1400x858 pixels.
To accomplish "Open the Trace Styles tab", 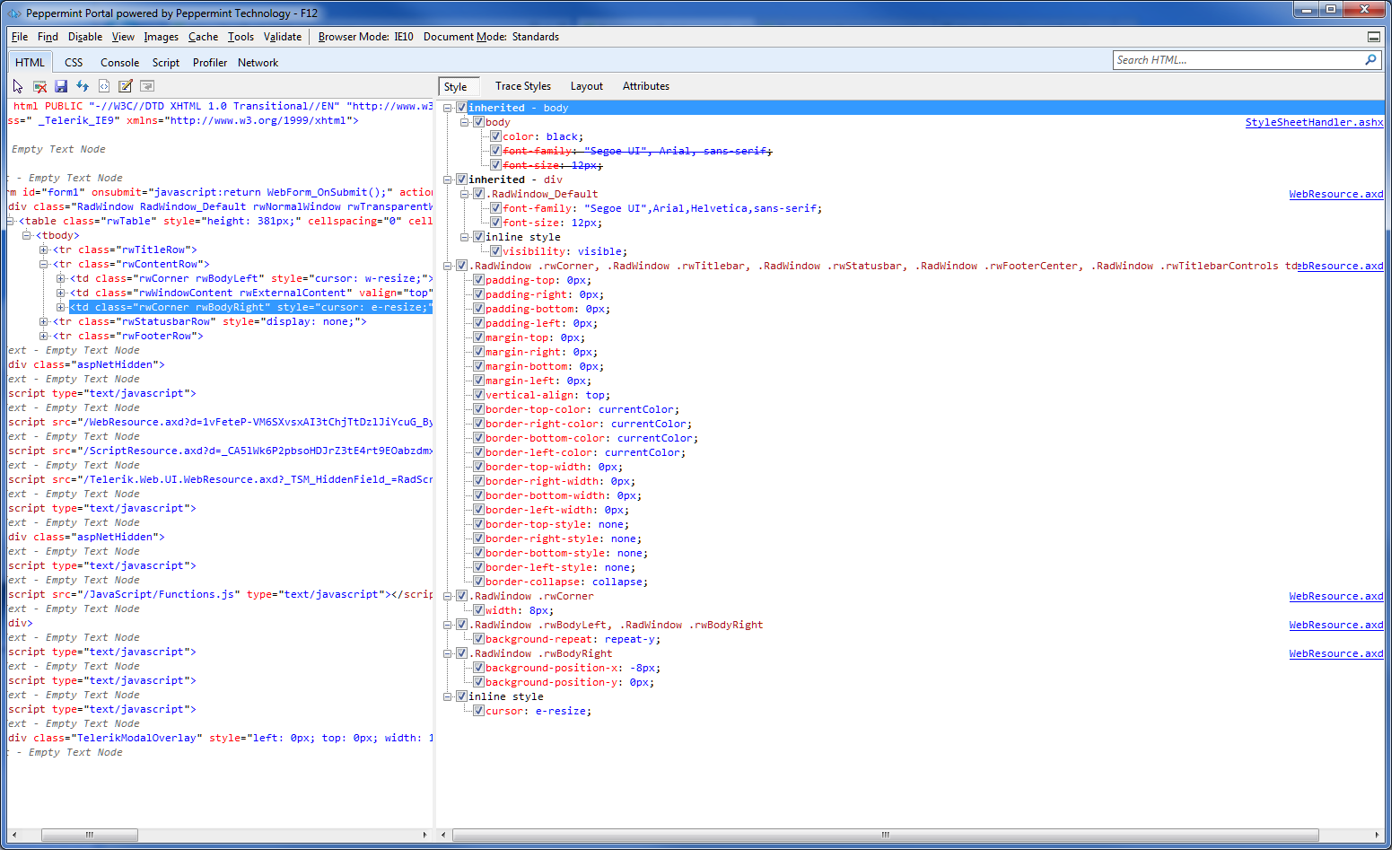I will tap(522, 86).
